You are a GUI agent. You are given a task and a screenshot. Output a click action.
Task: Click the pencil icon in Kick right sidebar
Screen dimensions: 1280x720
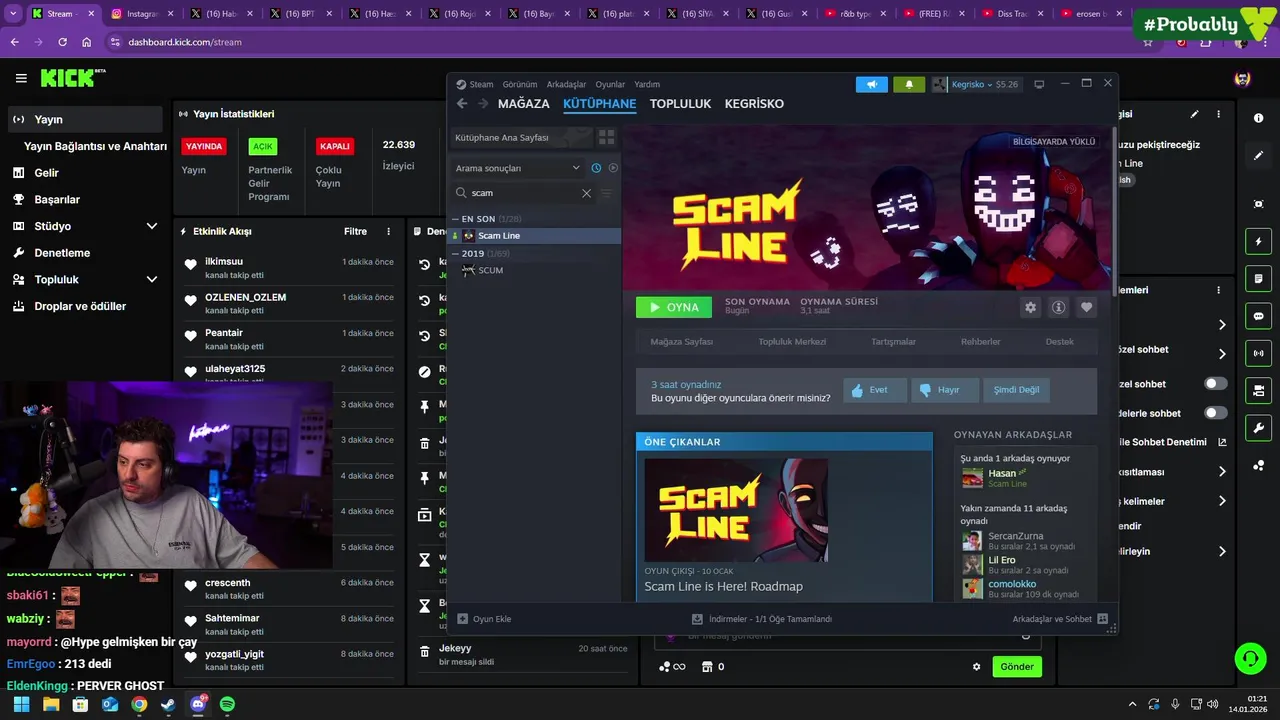click(x=1258, y=155)
